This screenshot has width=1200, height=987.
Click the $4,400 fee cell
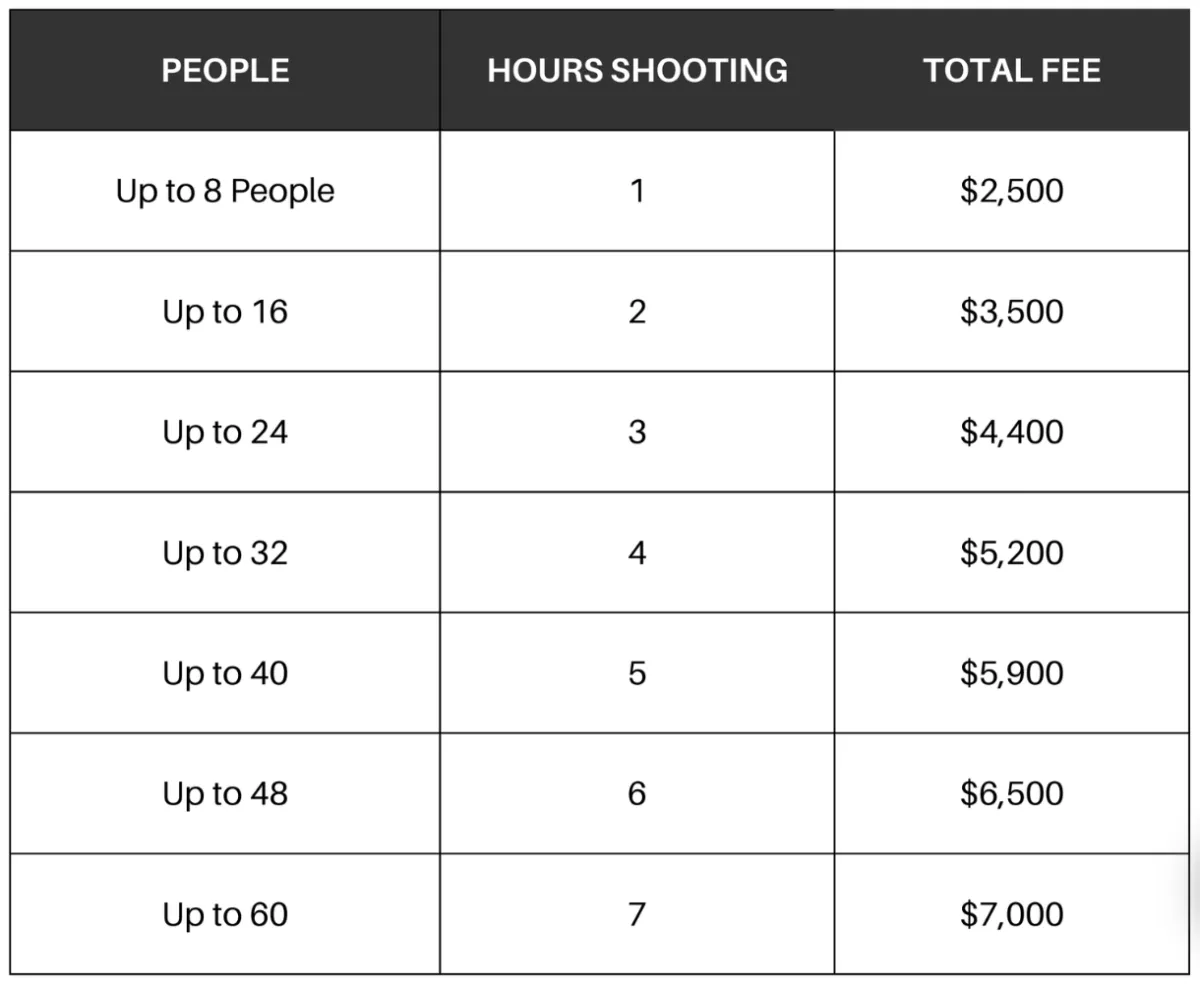click(1012, 432)
